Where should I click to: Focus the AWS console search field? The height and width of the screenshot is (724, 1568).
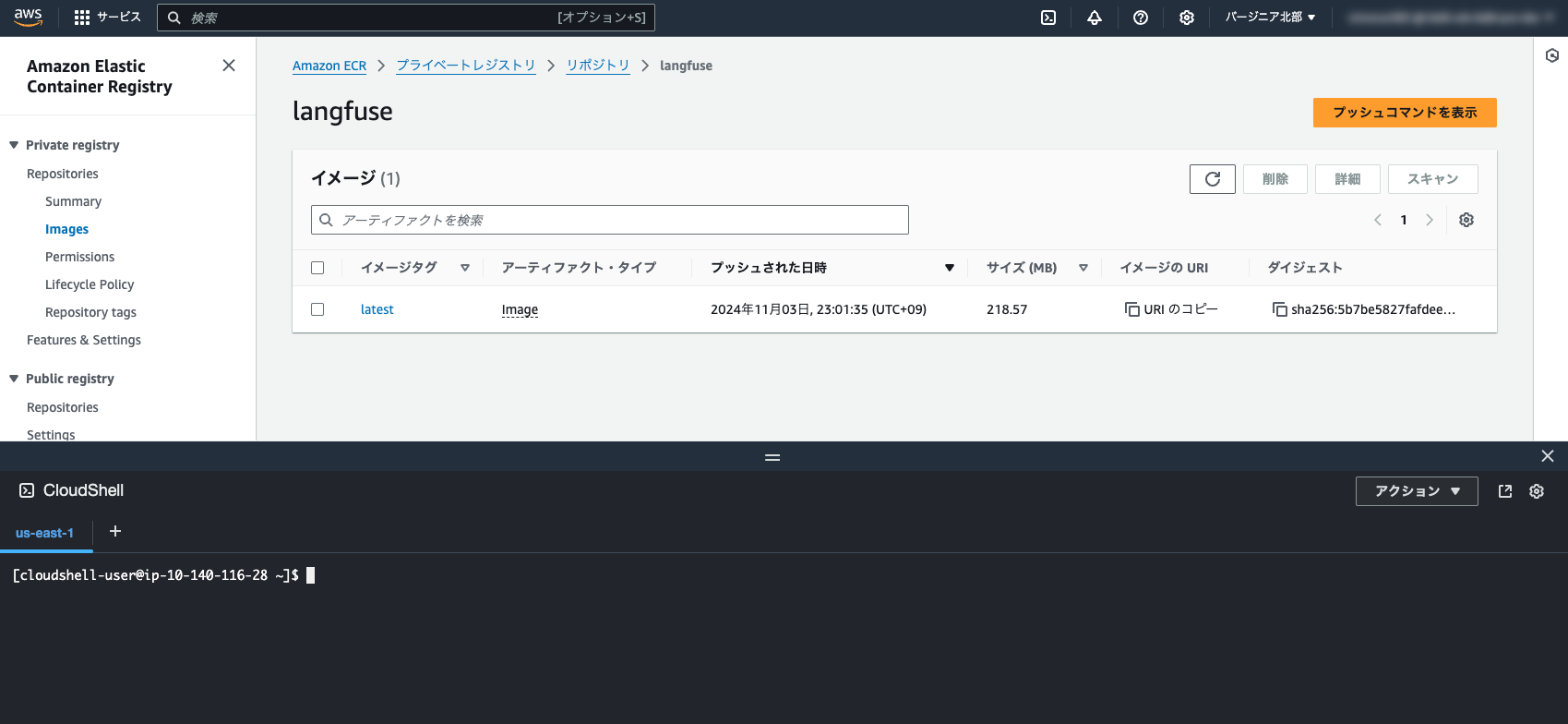point(406,18)
